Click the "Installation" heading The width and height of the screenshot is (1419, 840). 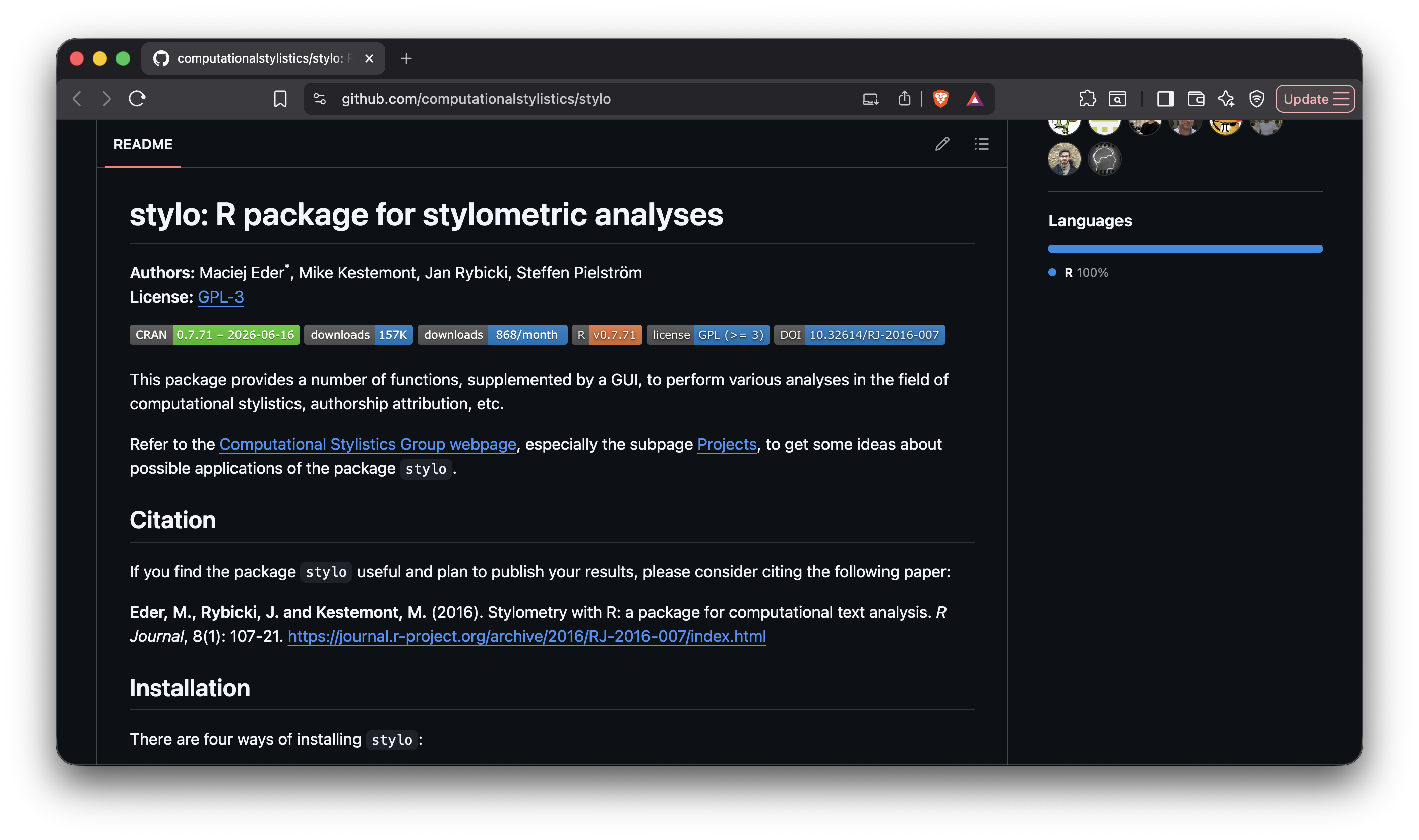click(x=190, y=688)
